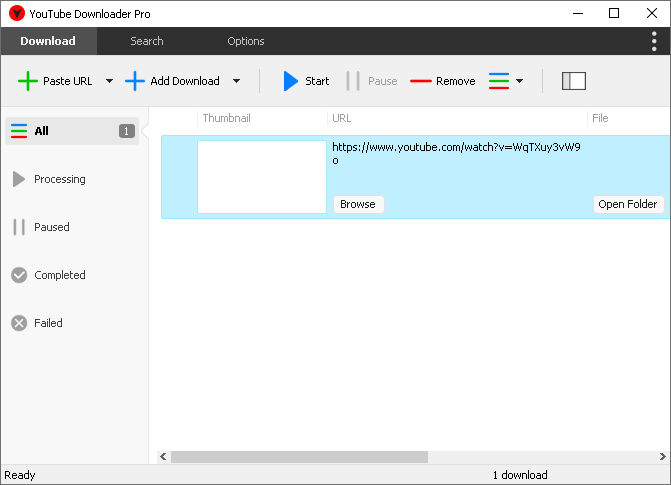Expand the Add Download dropdown arrow
Screen dimensions: 671x485
coord(236,81)
